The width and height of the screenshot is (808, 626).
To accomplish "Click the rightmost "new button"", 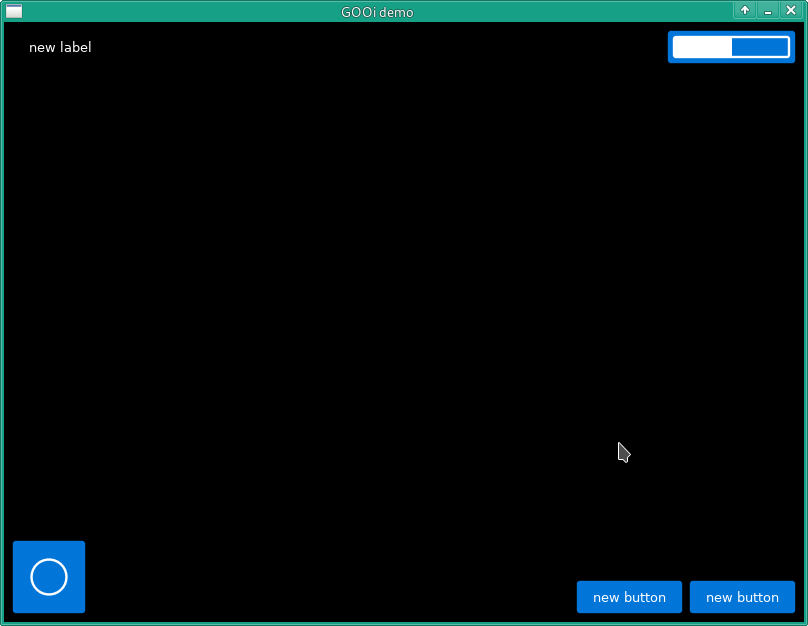I will (x=742, y=597).
